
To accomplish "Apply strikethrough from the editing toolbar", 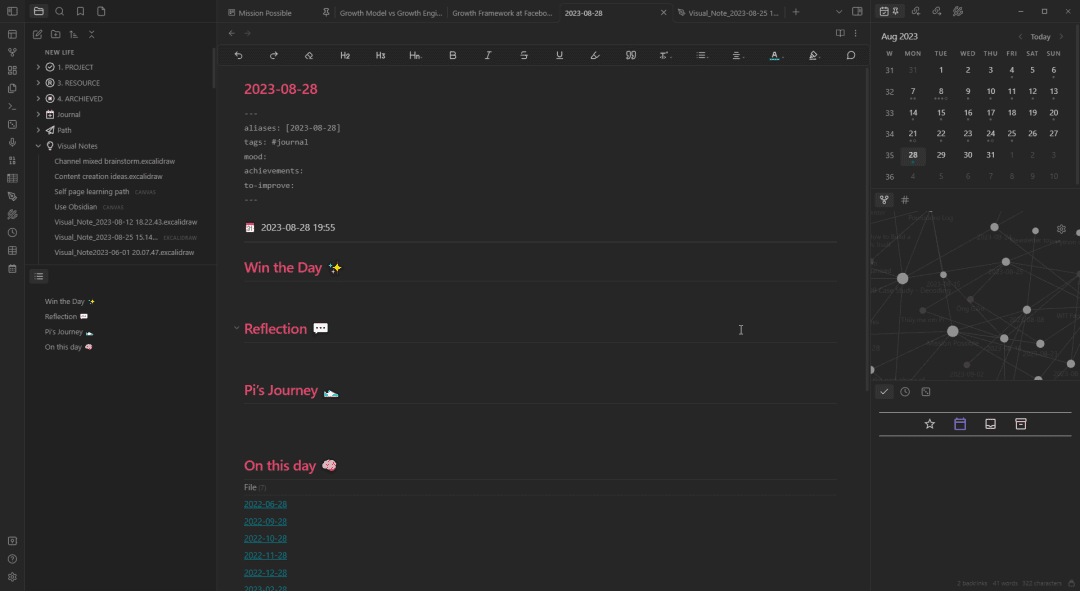I will tap(524, 56).
